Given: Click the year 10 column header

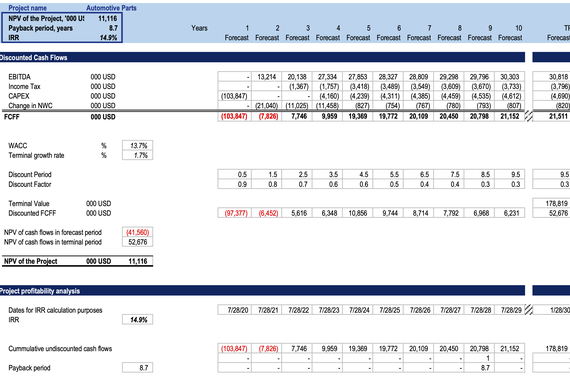Looking at the screenshot, I should 518,28.
